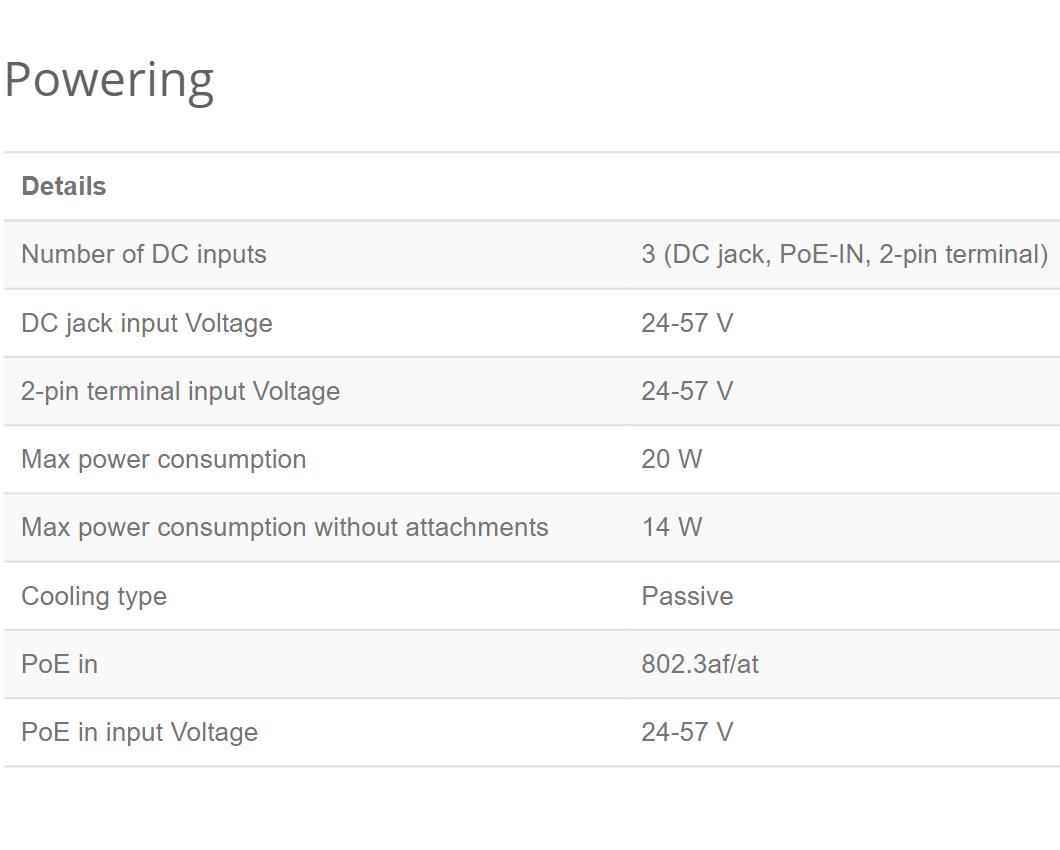Click the 14 W power value

coord(671,527)
